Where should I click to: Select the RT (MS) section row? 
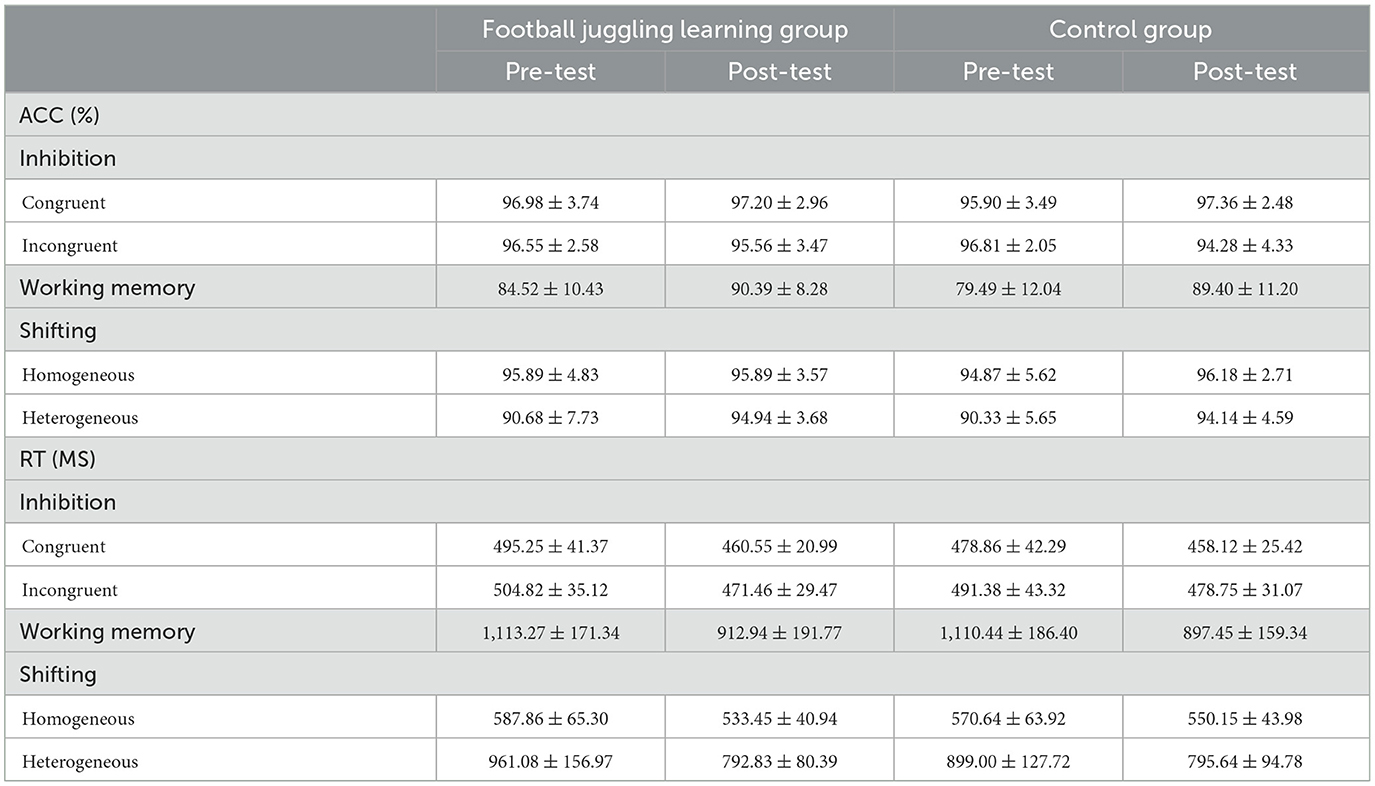pos(687,459)
